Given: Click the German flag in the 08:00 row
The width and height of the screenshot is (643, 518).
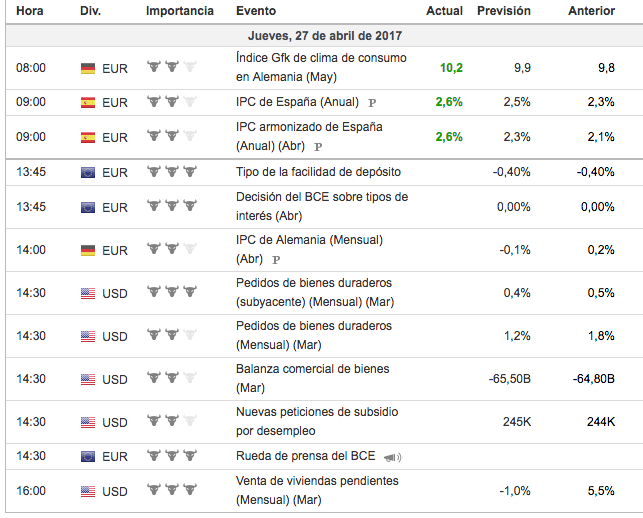Looking at the screenshot, I should 88,68.
